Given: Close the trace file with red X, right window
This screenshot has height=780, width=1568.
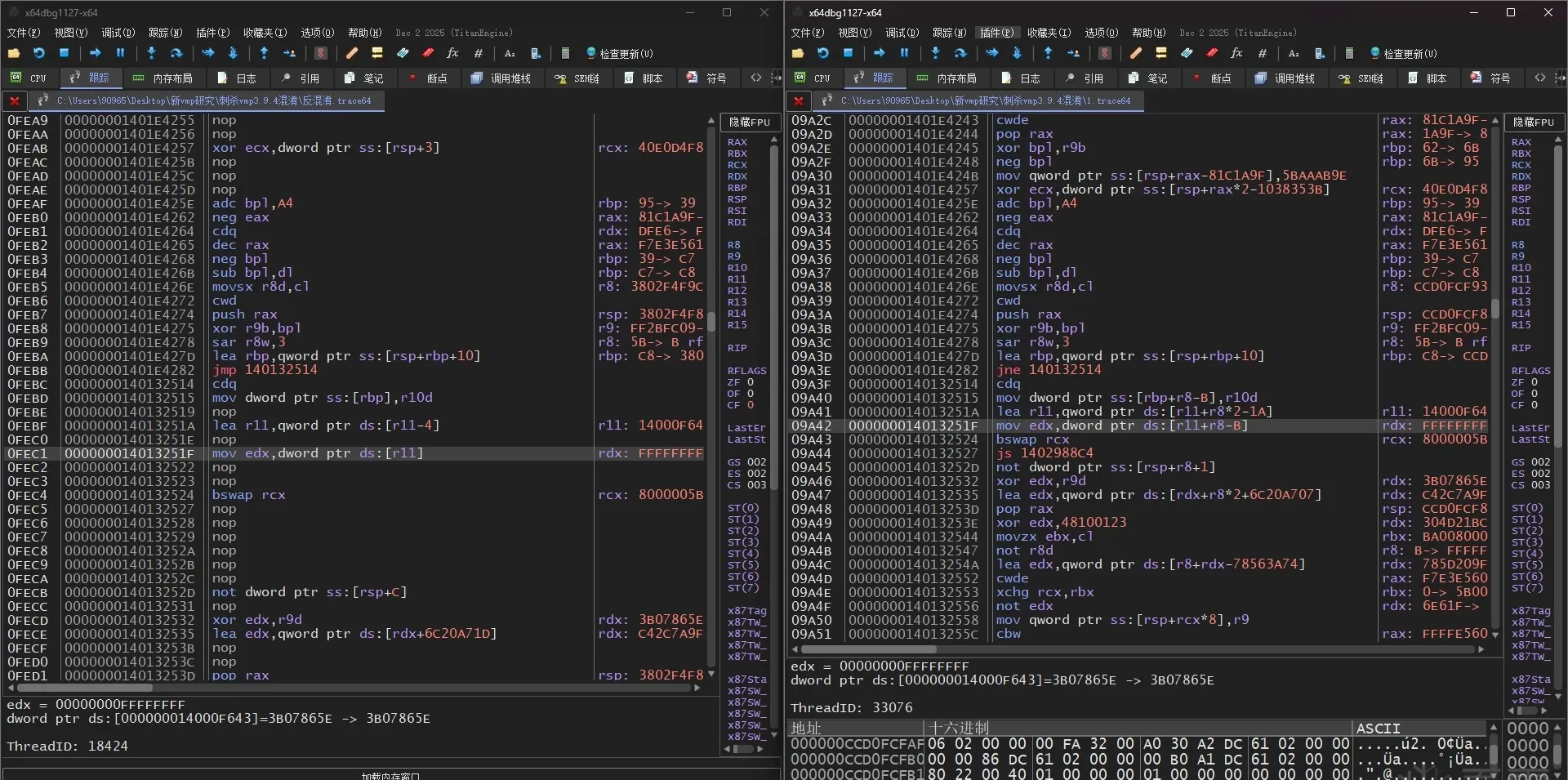Looking at the screenshot, I should click(x=799, y=101).
